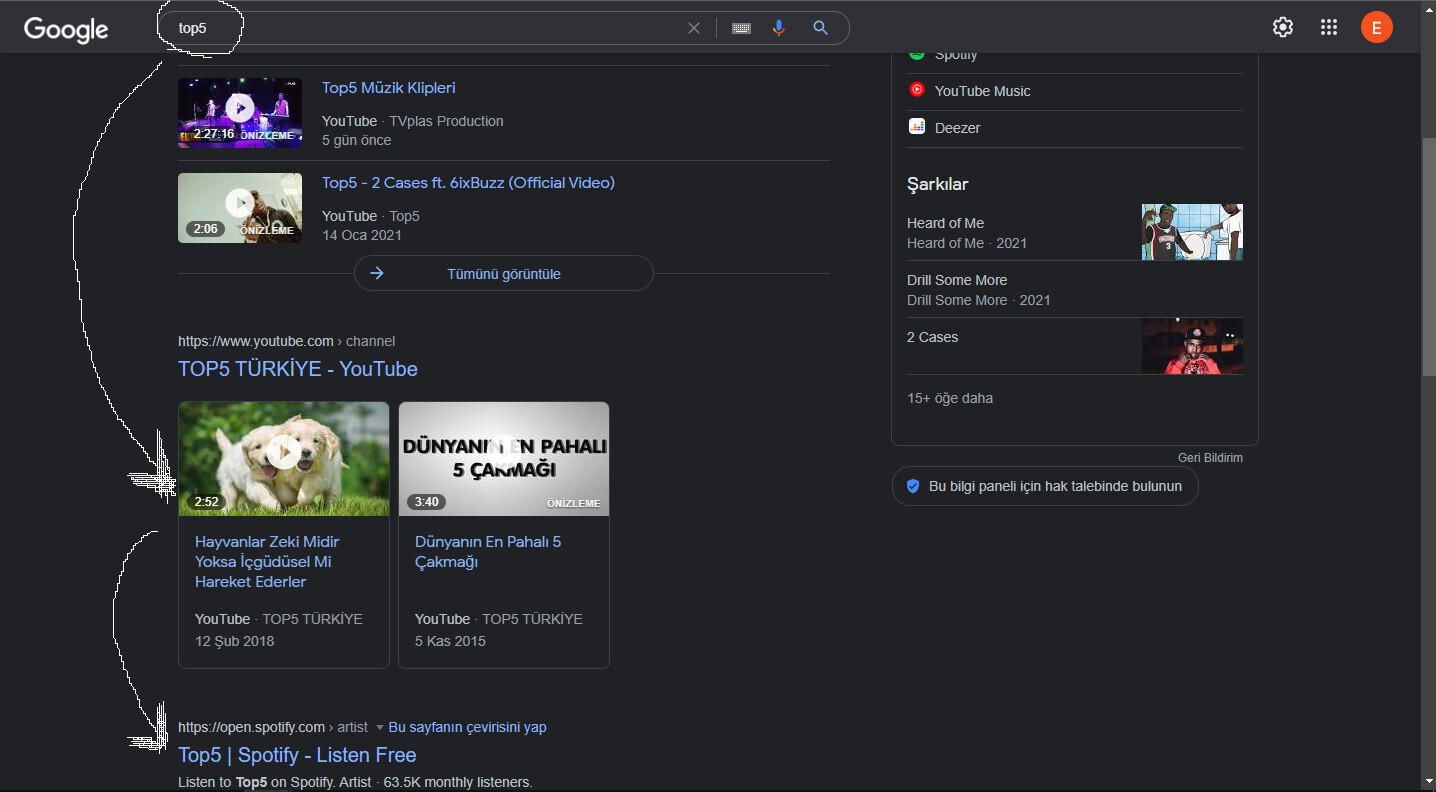Expand videos with Tümünü görüntüle
Screen dimensions: 1436x792
tap(503, 273)
